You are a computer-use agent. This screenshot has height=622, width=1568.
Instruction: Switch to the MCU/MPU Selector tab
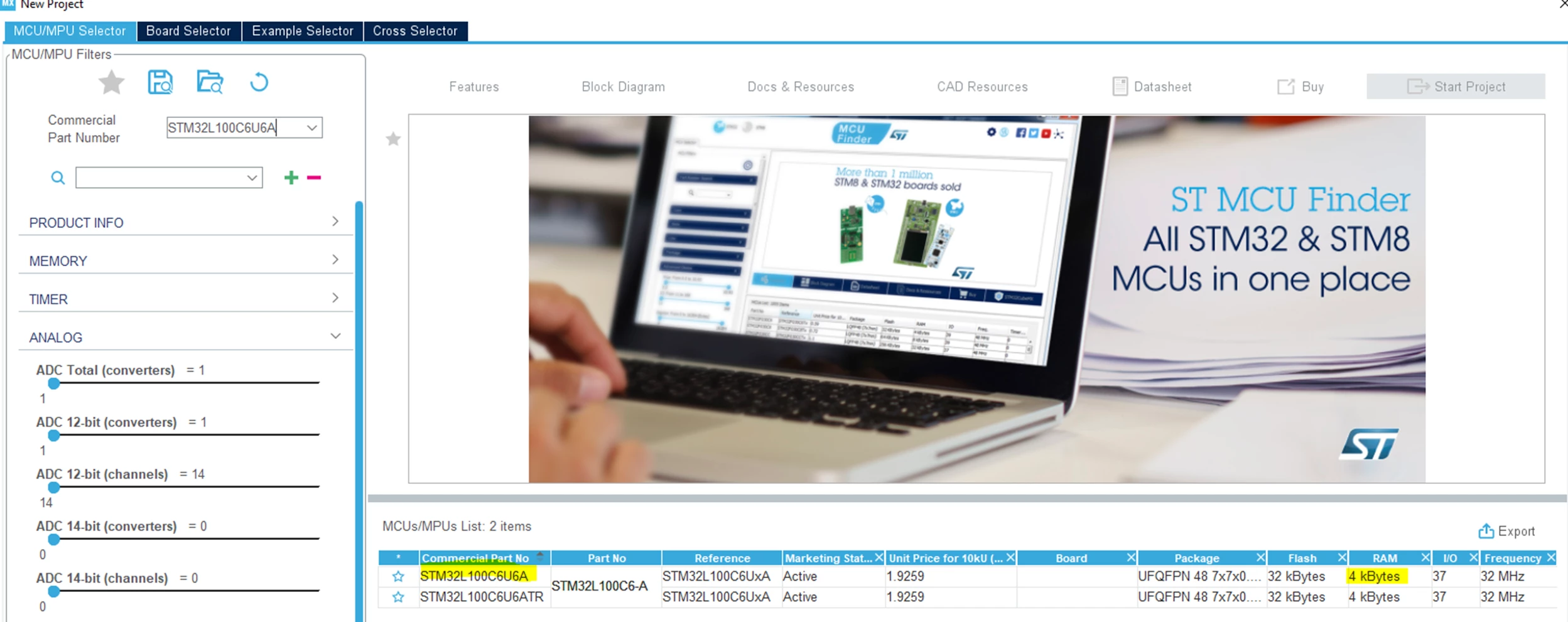pos(70,31)
